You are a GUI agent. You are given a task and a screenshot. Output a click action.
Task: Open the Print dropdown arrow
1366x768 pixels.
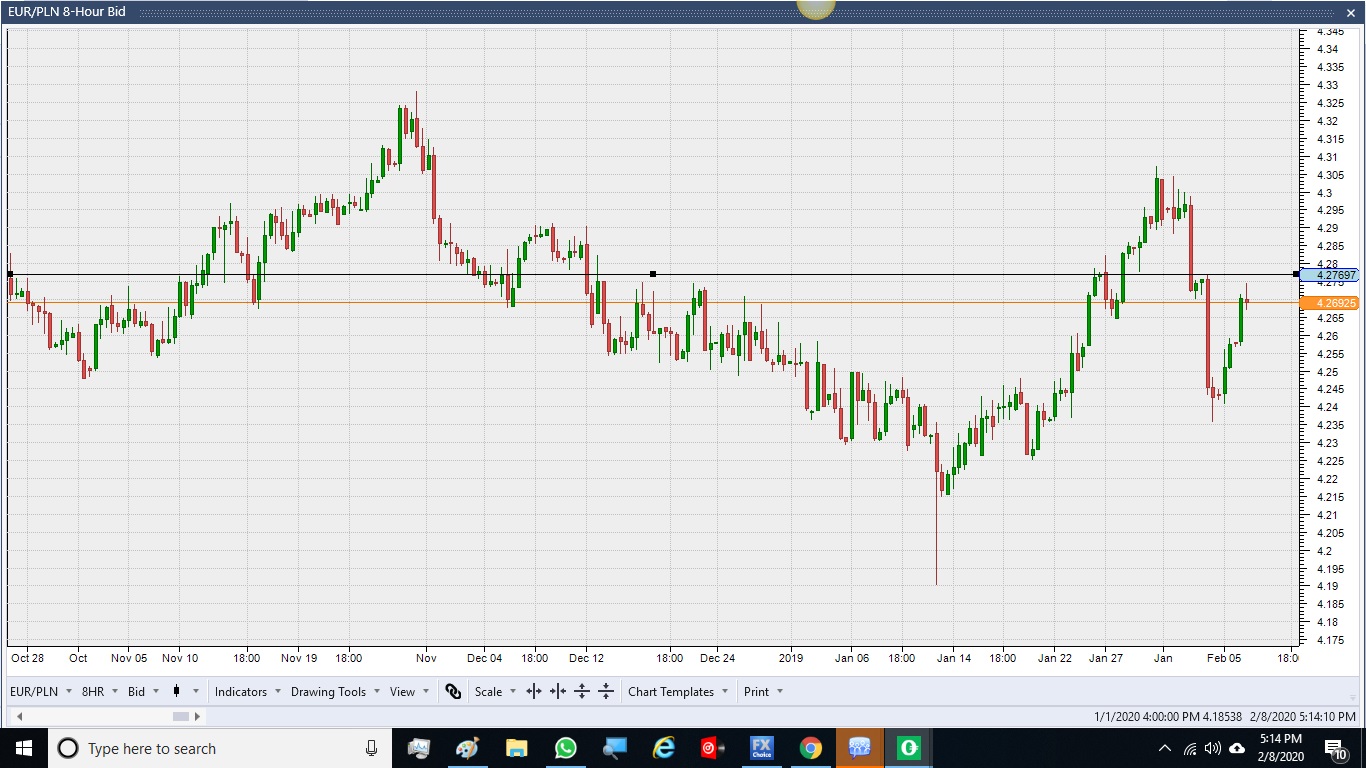tap(780, 691)
